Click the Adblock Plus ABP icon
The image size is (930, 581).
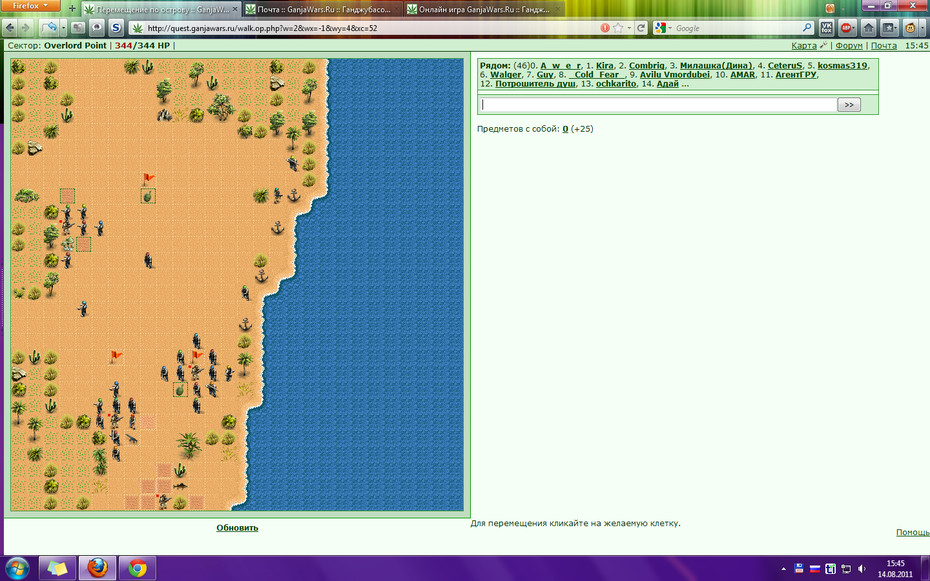click(845, 27)
